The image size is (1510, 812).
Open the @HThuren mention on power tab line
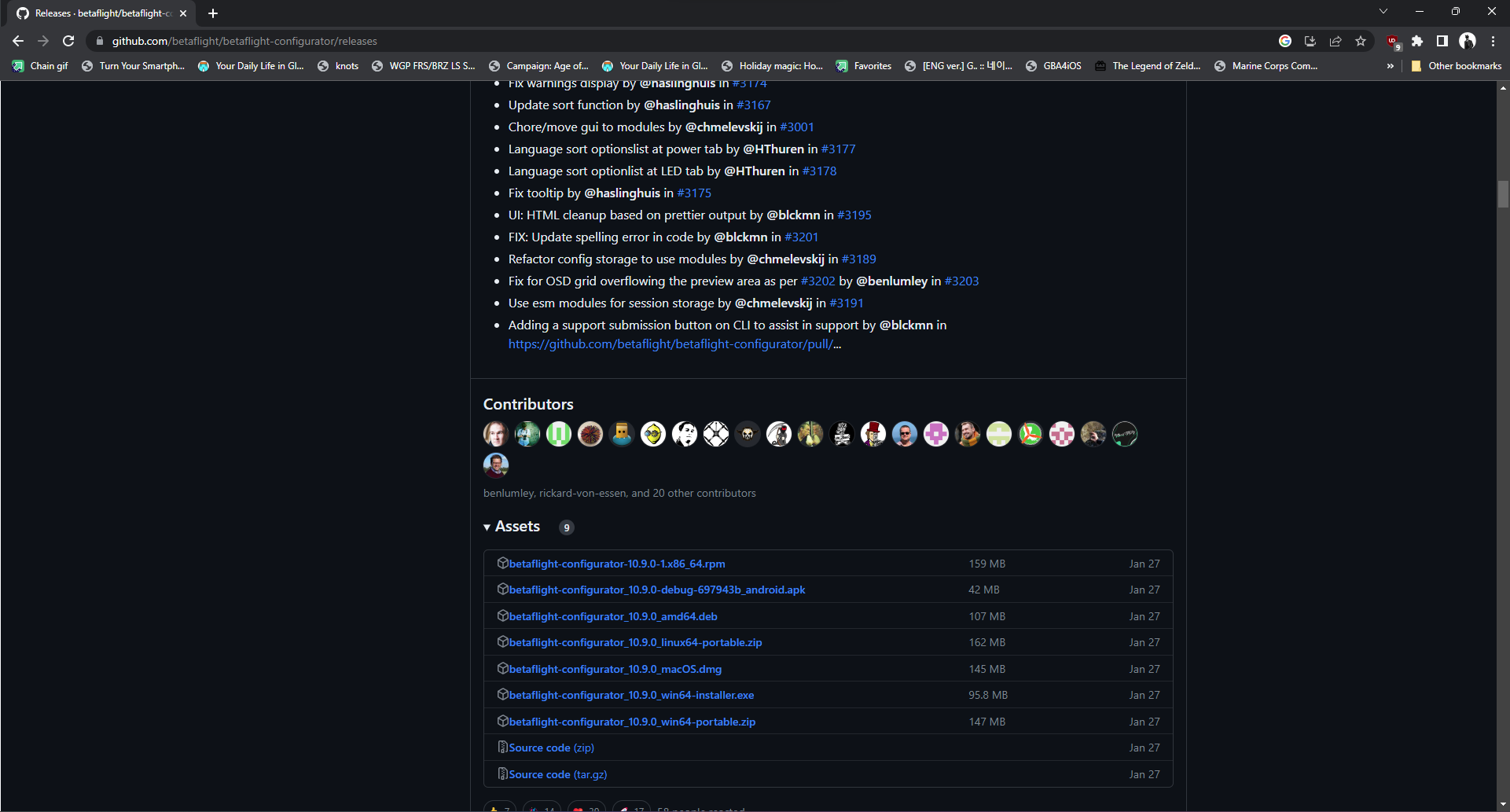[774, 149]
